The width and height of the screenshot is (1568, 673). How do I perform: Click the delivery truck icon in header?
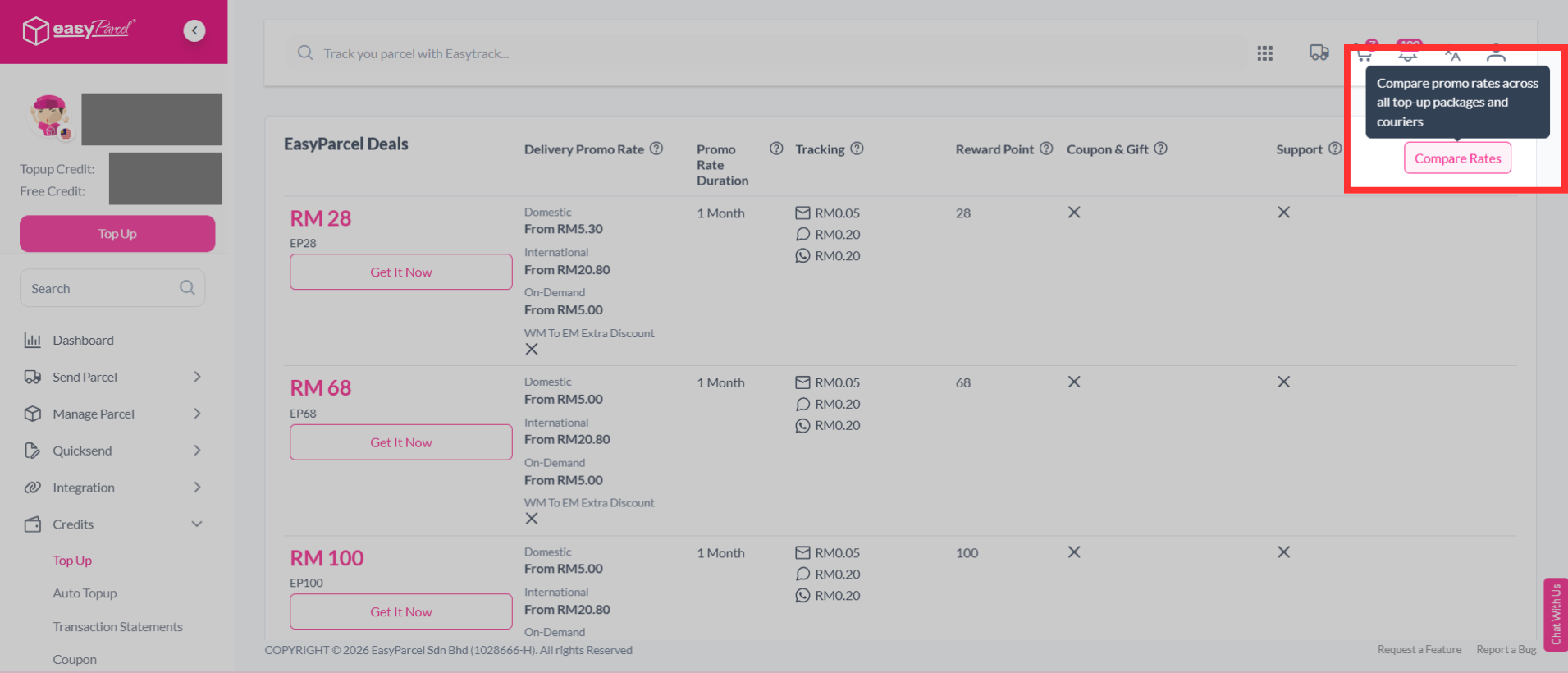click(x=1319, y=53)
